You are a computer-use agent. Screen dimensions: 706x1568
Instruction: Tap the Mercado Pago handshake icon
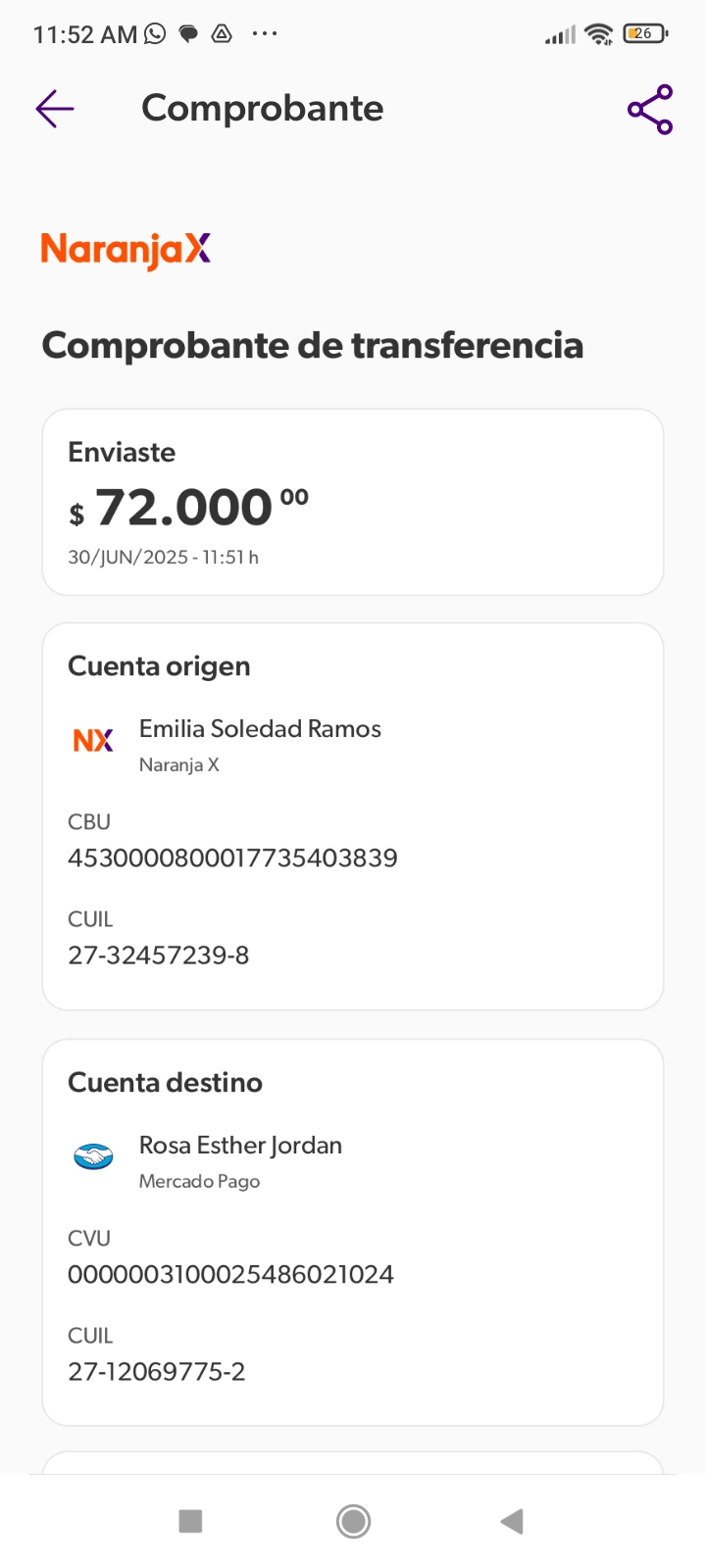[94, 1157]
